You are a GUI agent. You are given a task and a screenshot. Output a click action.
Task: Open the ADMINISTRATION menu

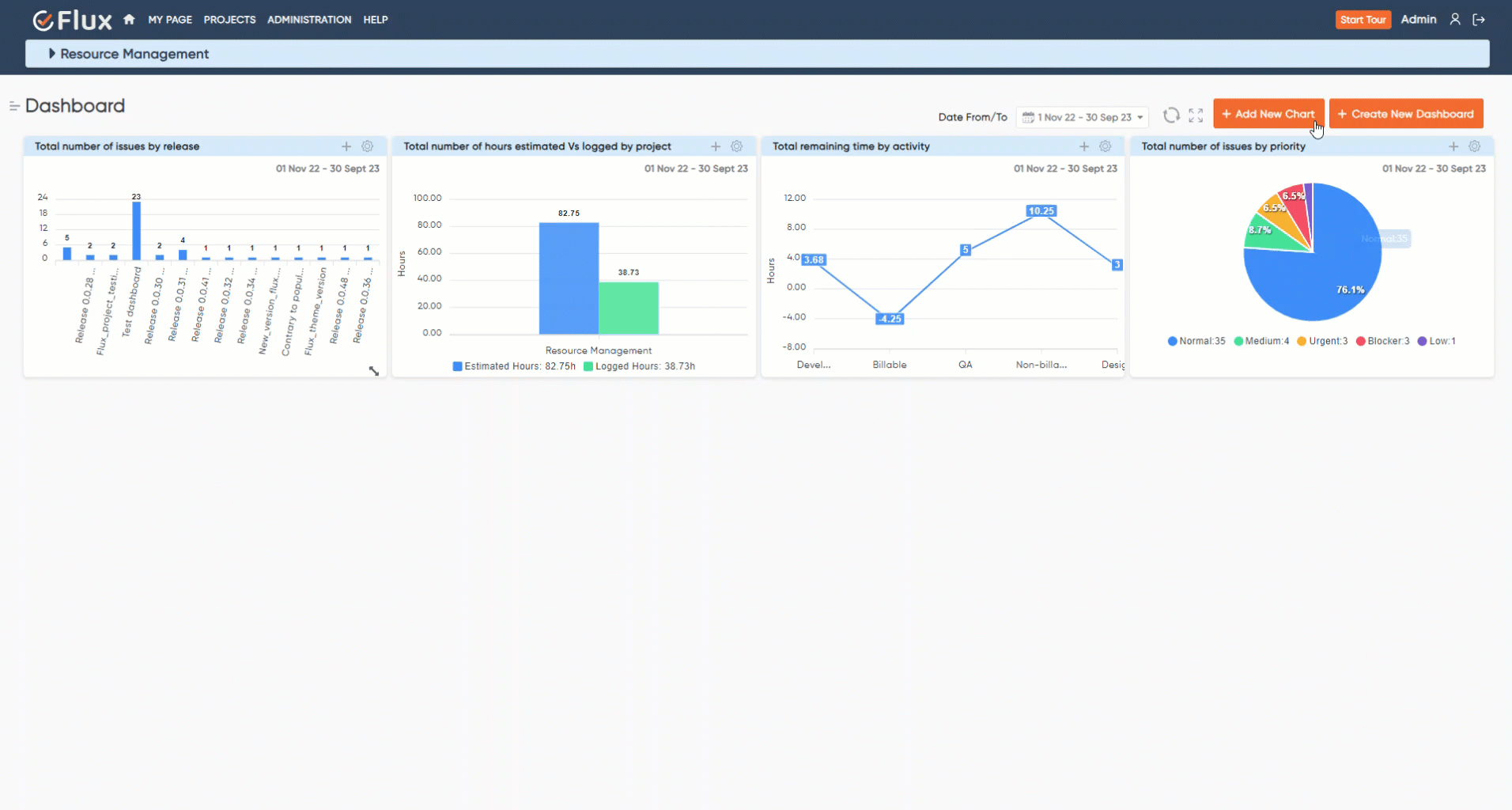point(308,20)
